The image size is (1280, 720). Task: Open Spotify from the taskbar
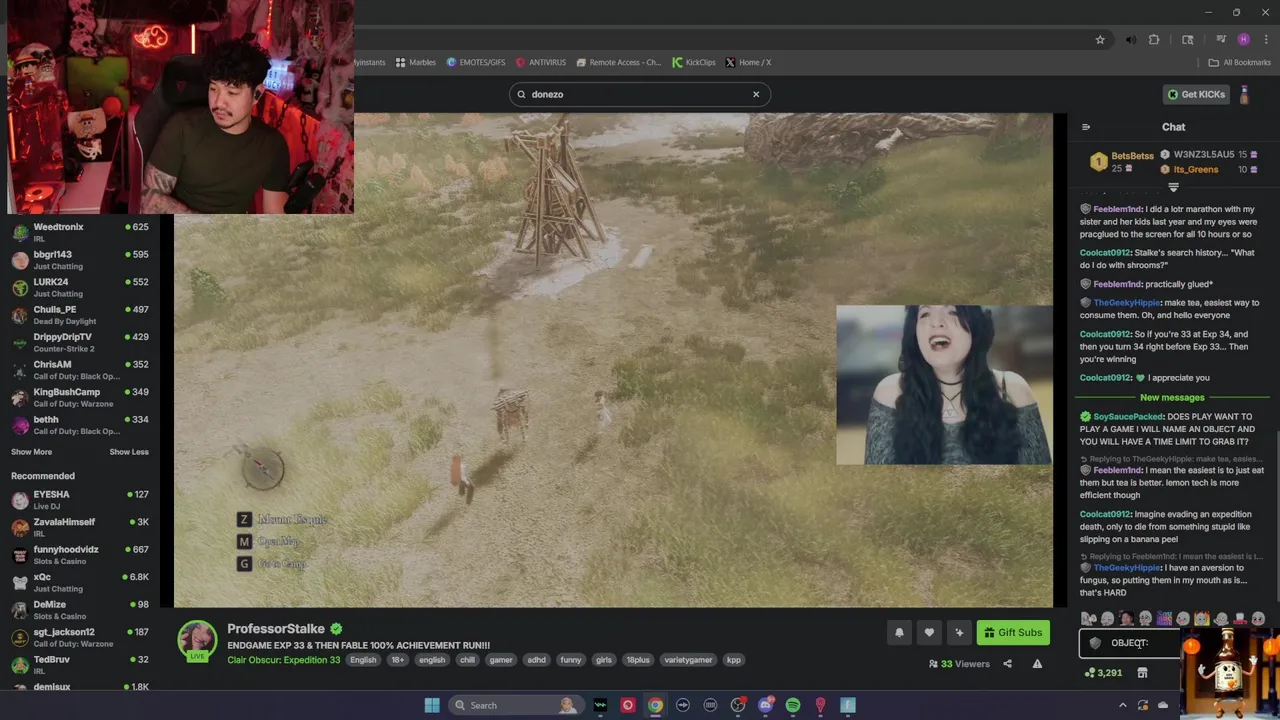[x=793, y=705]
